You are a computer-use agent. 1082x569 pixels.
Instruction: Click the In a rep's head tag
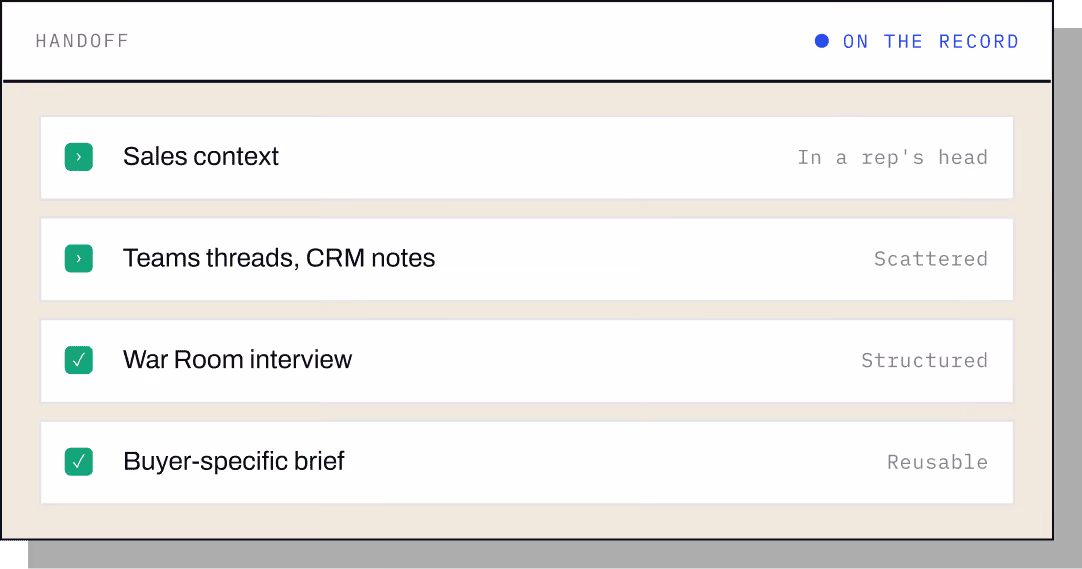tap(892, 157)
